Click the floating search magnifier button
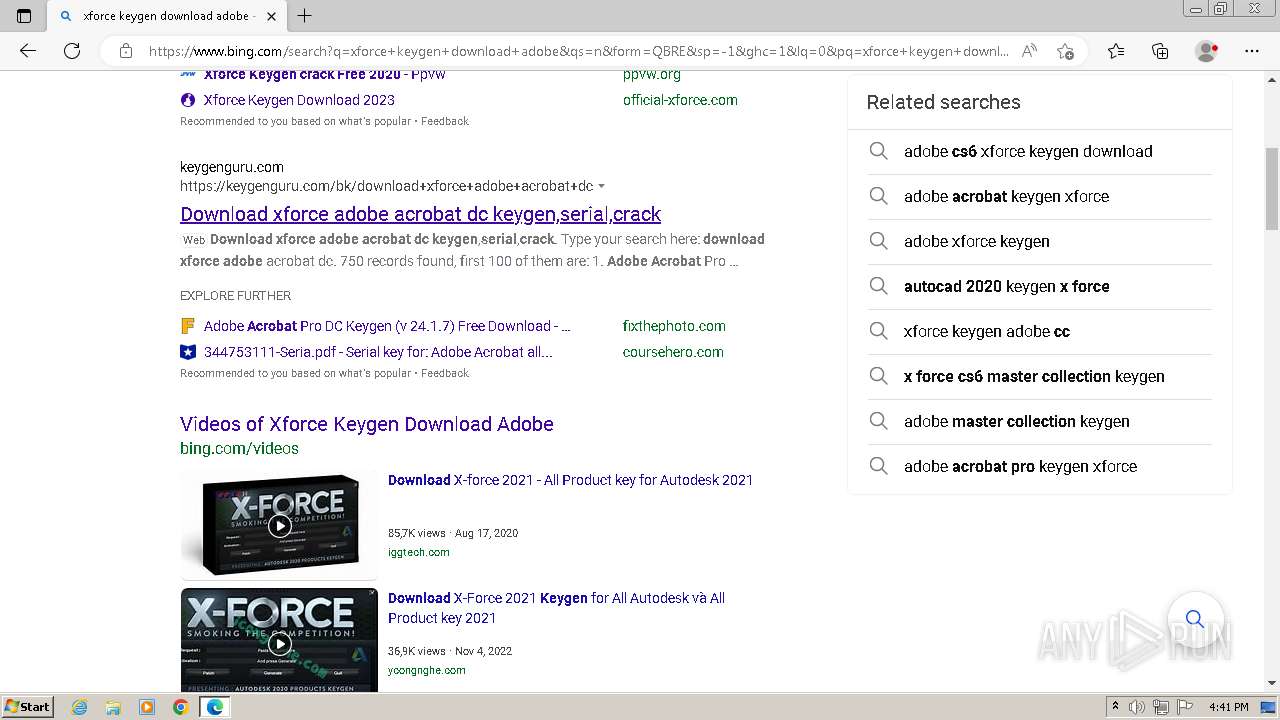 coord(1194,619)
